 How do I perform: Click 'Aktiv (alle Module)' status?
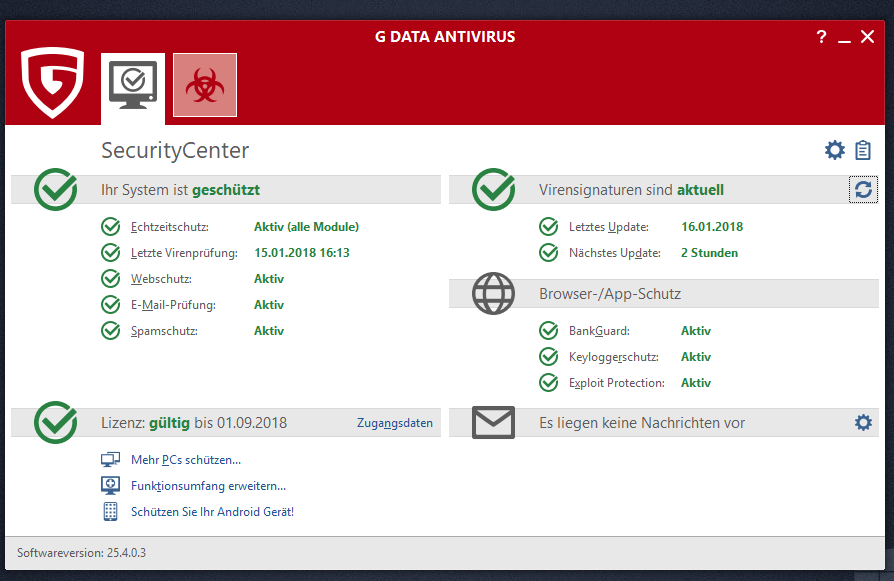307,227
